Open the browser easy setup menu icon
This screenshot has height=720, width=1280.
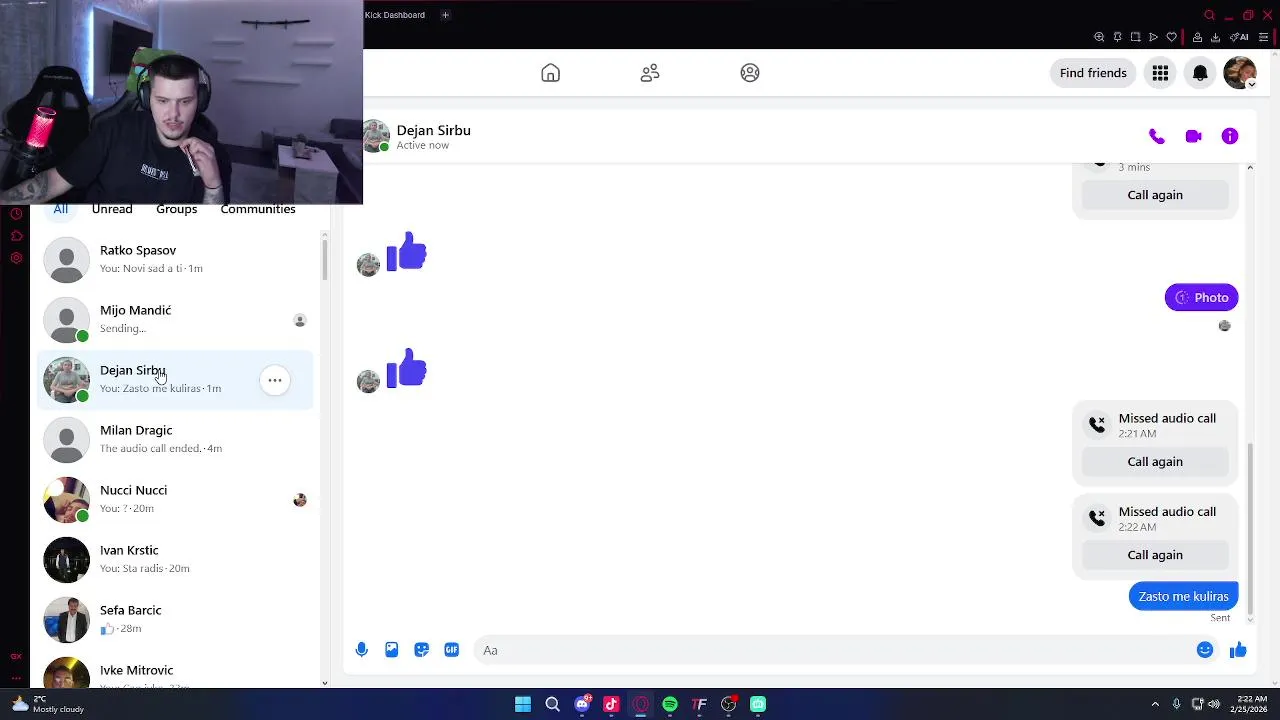(x=1264, y=37)
